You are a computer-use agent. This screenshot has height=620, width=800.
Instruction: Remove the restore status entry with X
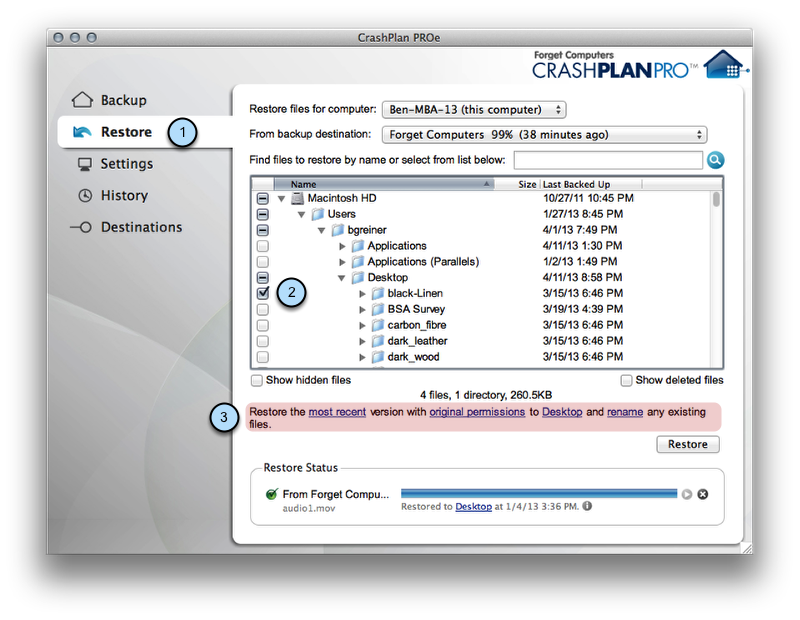pos(703,494)
